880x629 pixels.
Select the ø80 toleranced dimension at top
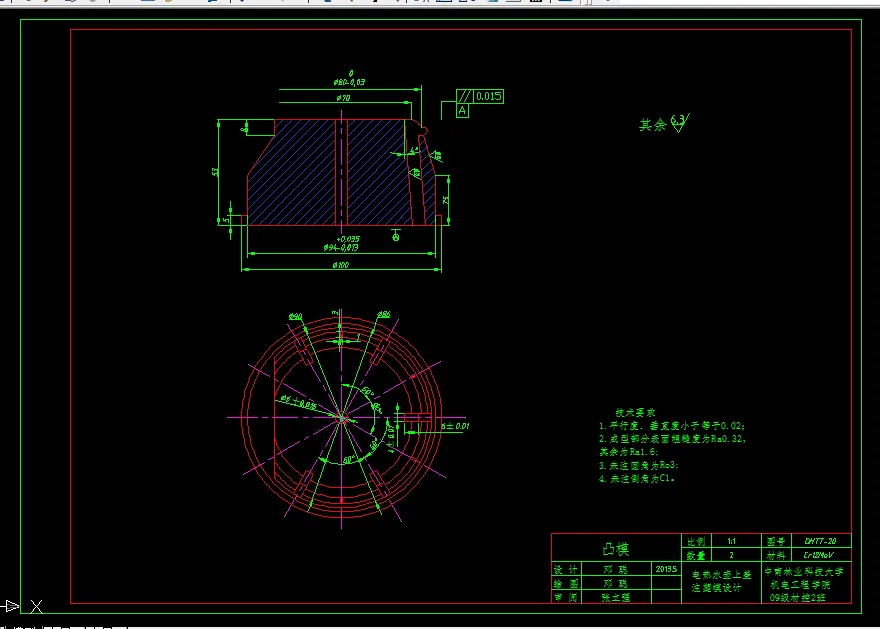pyautogui.click(x=349, y=79)
